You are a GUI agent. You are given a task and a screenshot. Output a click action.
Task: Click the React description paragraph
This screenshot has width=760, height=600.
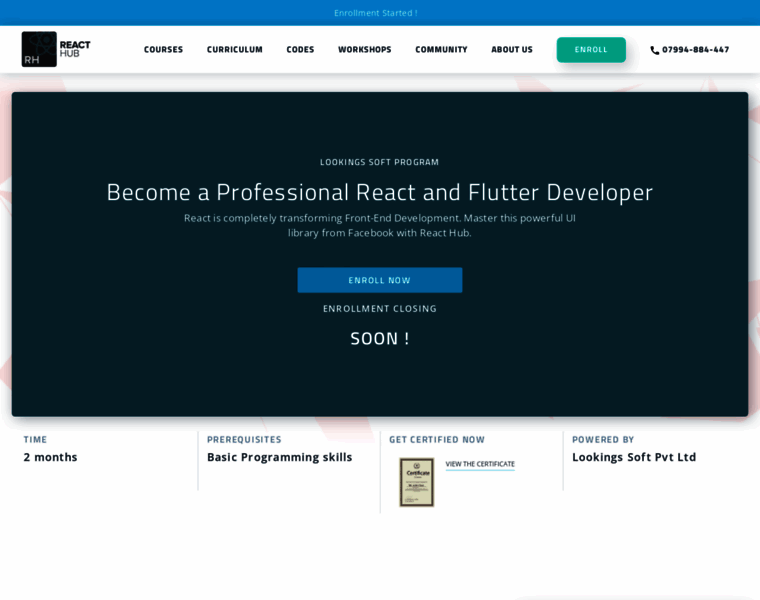click(380, 225)
